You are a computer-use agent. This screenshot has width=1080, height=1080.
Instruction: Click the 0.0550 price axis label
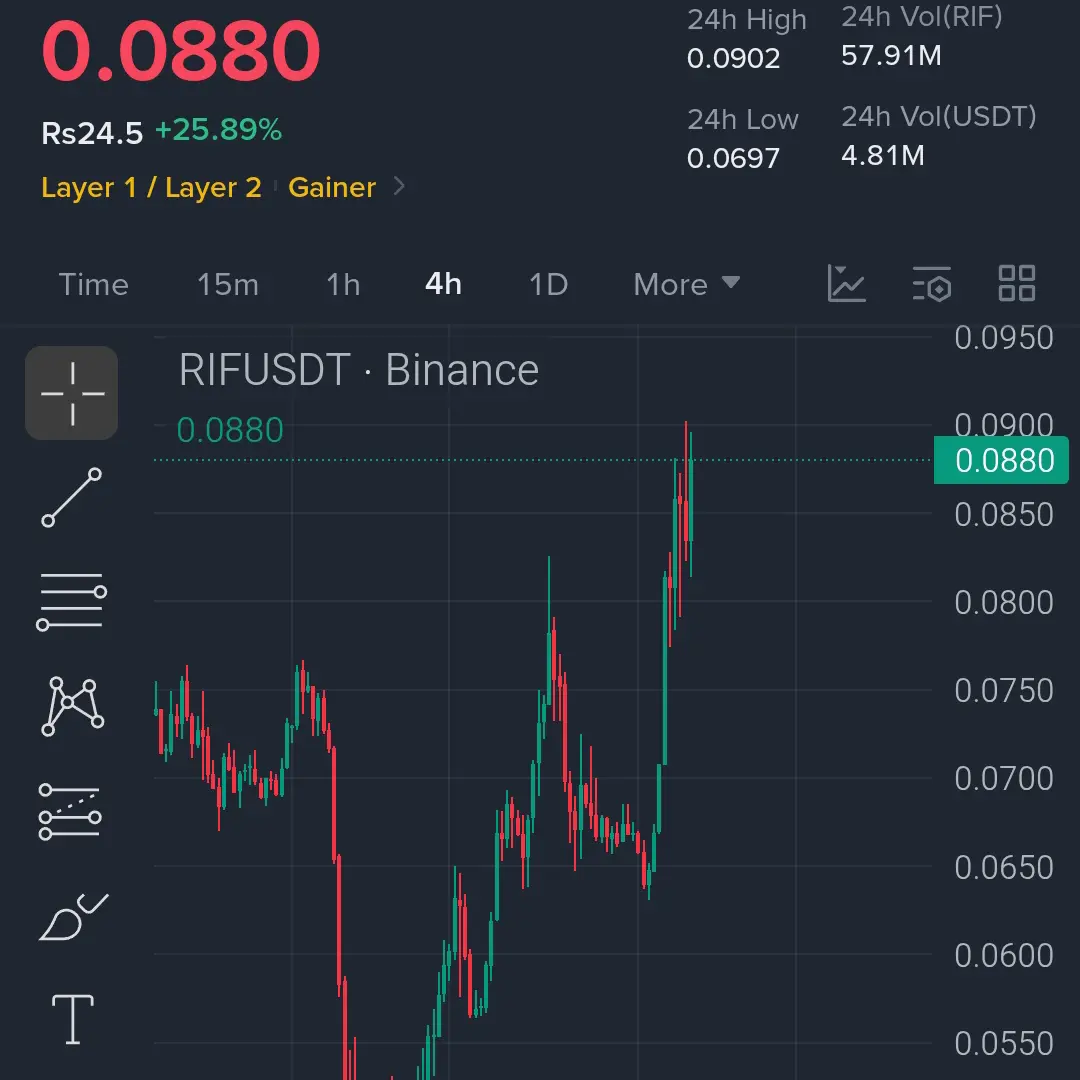(1004, 1044)
